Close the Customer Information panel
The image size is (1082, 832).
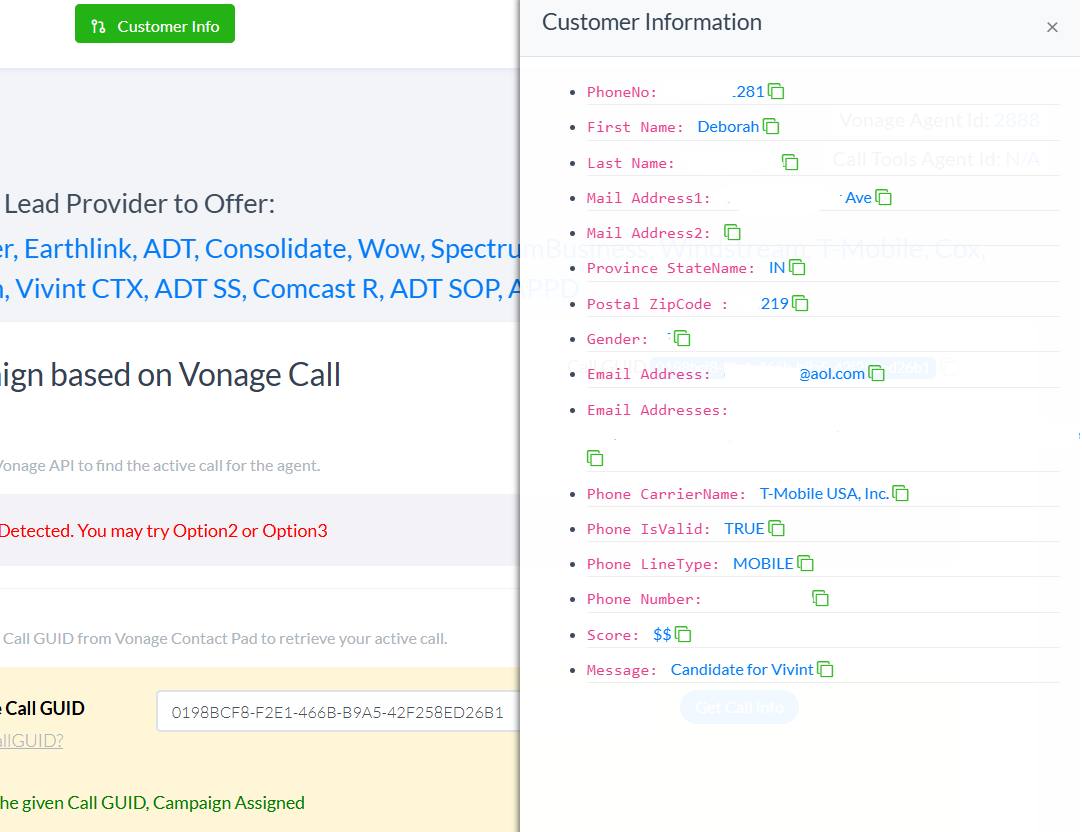[1052, 27]
